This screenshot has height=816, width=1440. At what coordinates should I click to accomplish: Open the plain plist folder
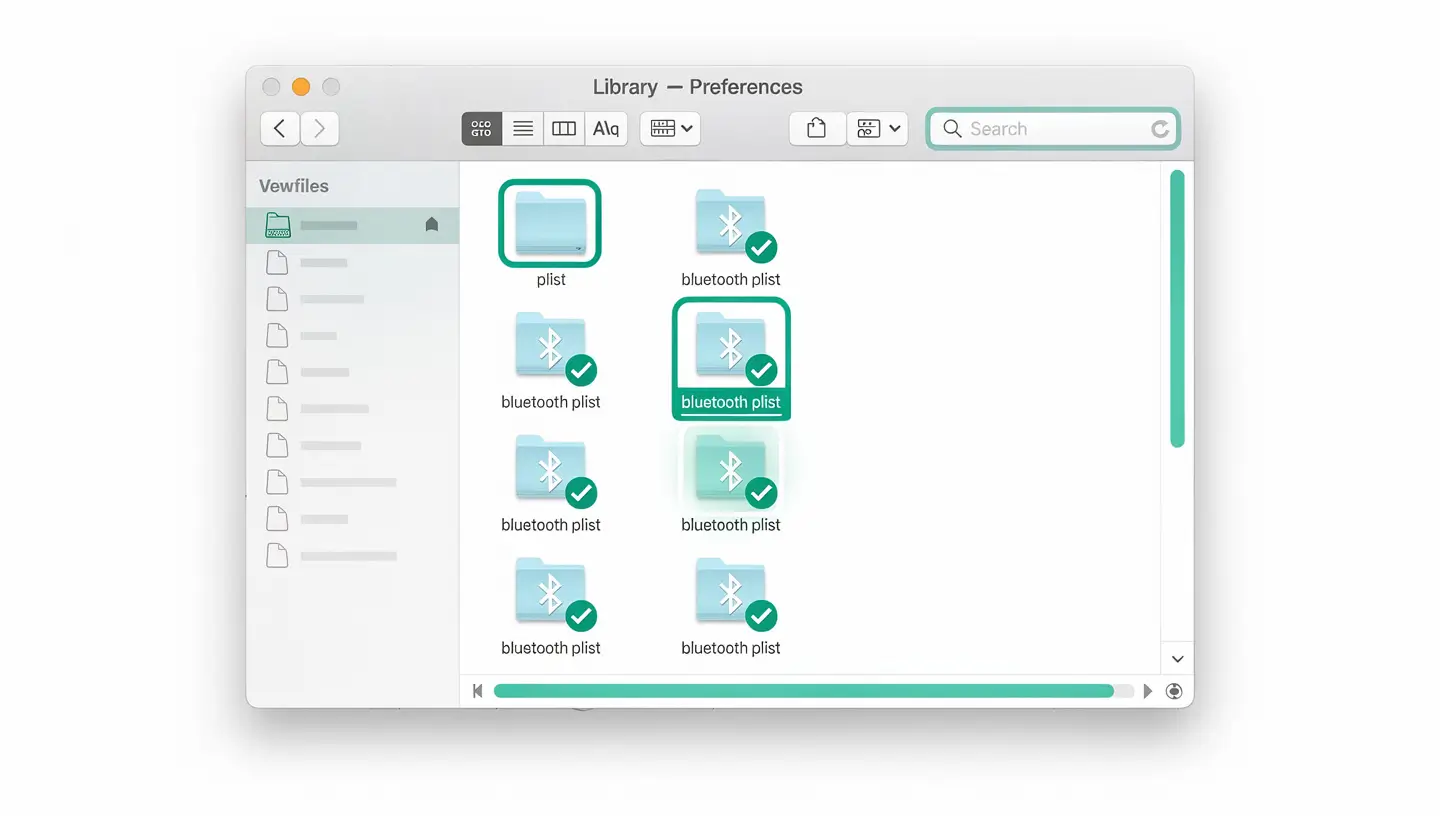tap(550, 223)
